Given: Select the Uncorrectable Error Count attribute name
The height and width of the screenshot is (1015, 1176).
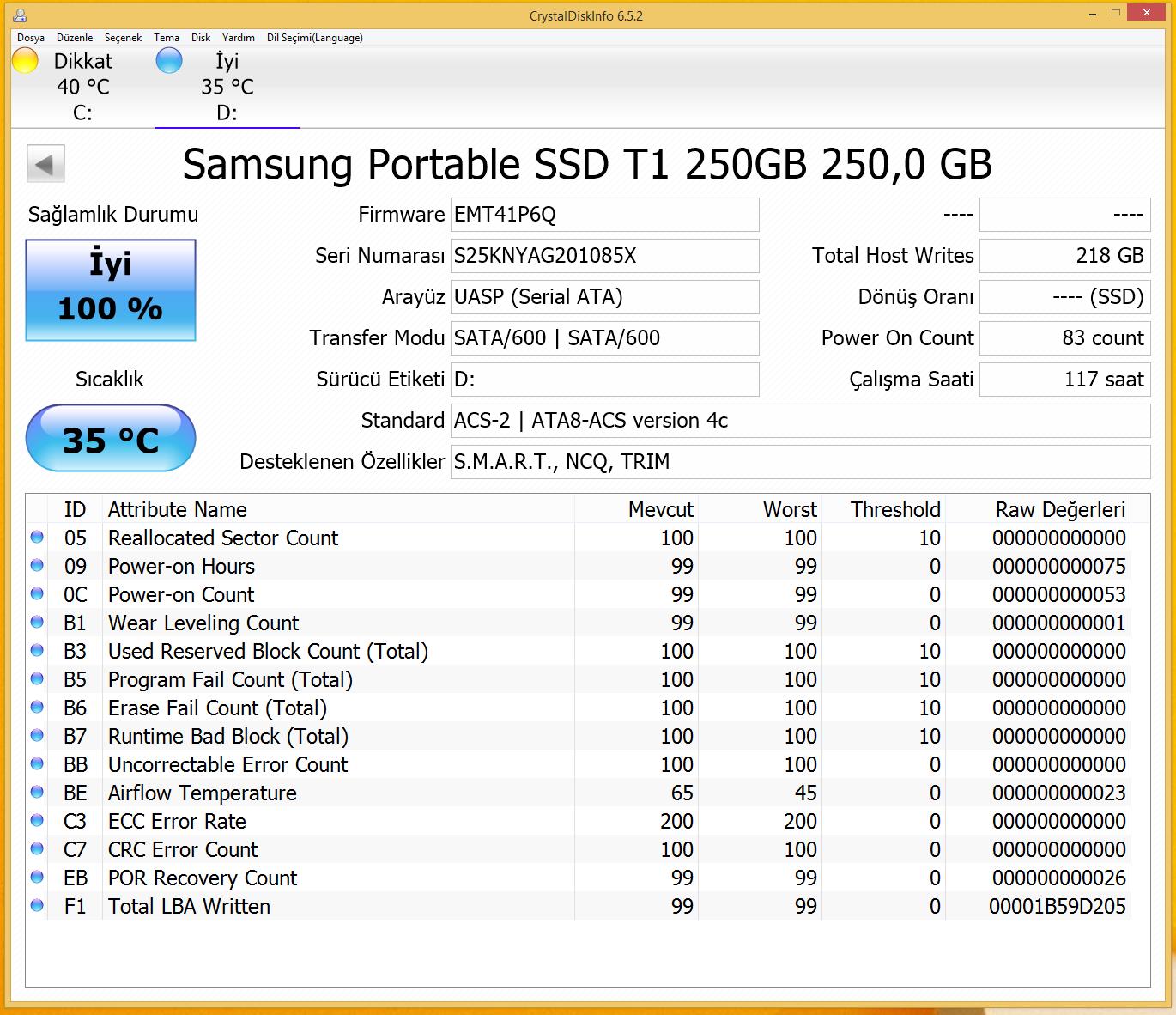Looking at the screenshot, I should pos(228,764).
